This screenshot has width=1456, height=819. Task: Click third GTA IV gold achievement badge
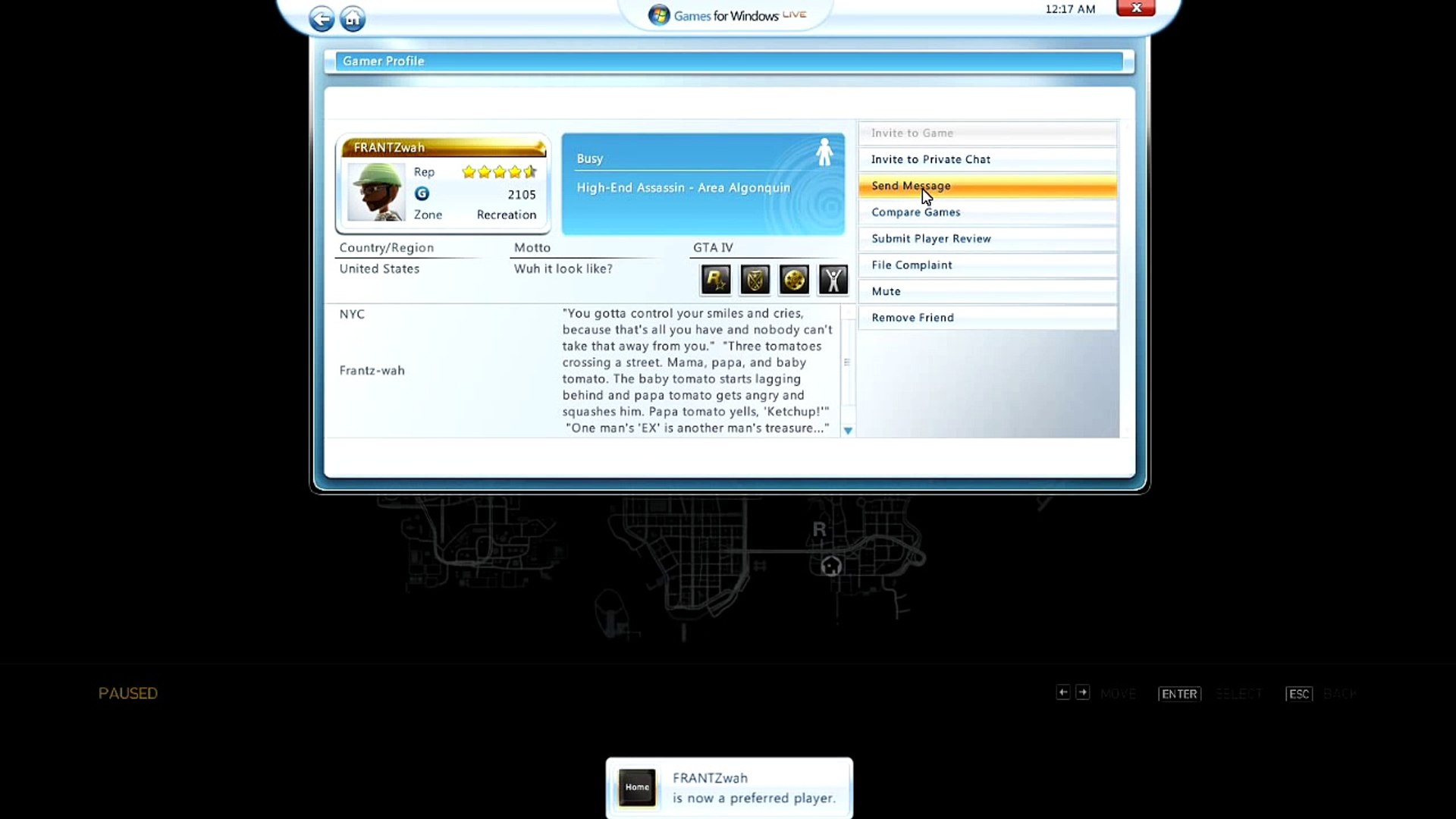[x=794, y=280]
